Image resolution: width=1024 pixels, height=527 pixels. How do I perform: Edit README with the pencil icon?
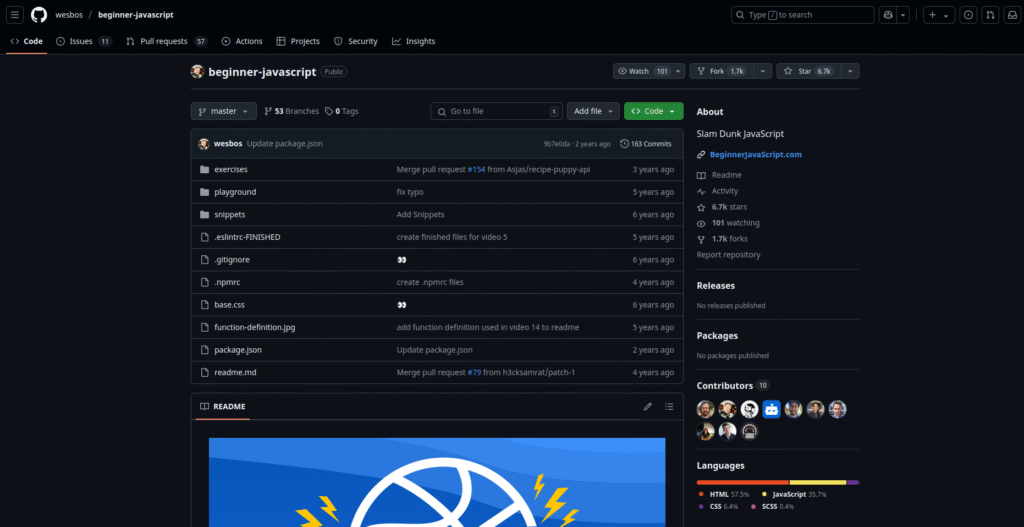point(648,406)
